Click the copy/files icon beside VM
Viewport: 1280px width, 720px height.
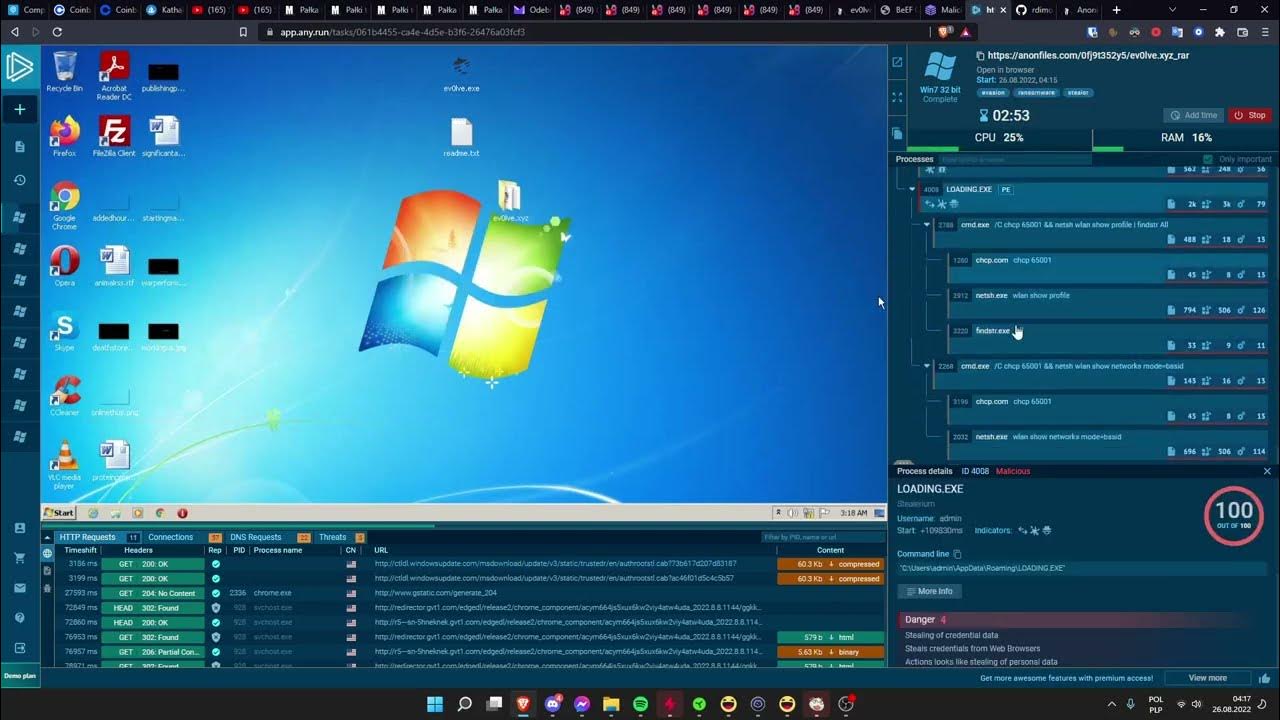(897, 132)
